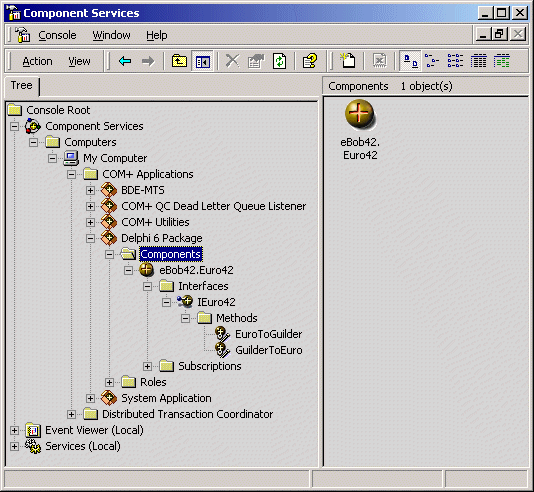Expand COM+ QC Dead Letter Queue Listener
Screen dimensions: 534x492
[90, 206]
